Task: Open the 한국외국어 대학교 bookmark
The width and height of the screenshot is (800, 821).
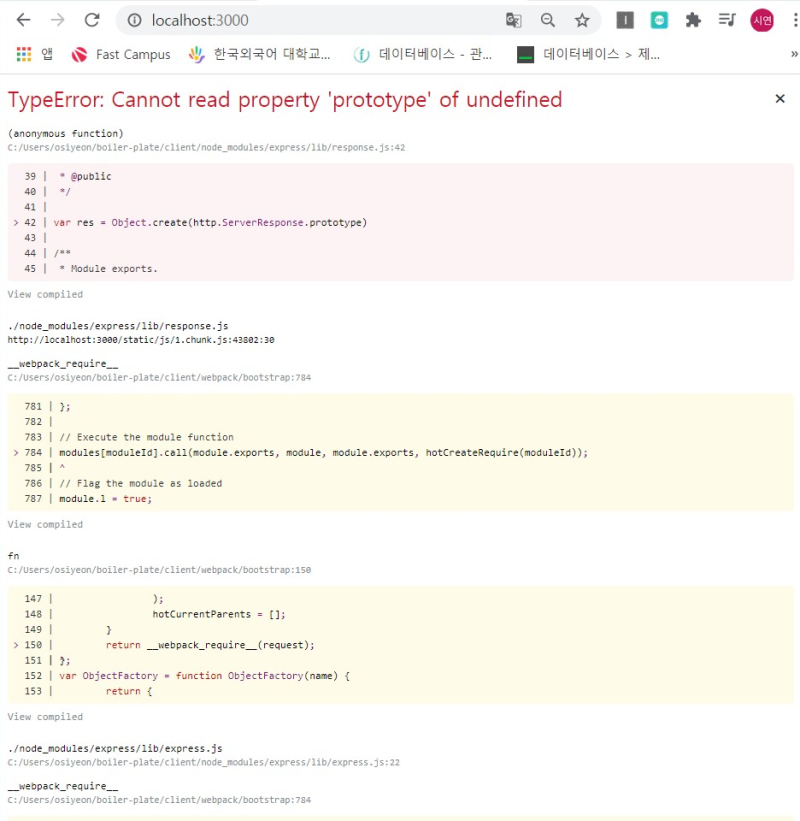Action: pos(259,54)
